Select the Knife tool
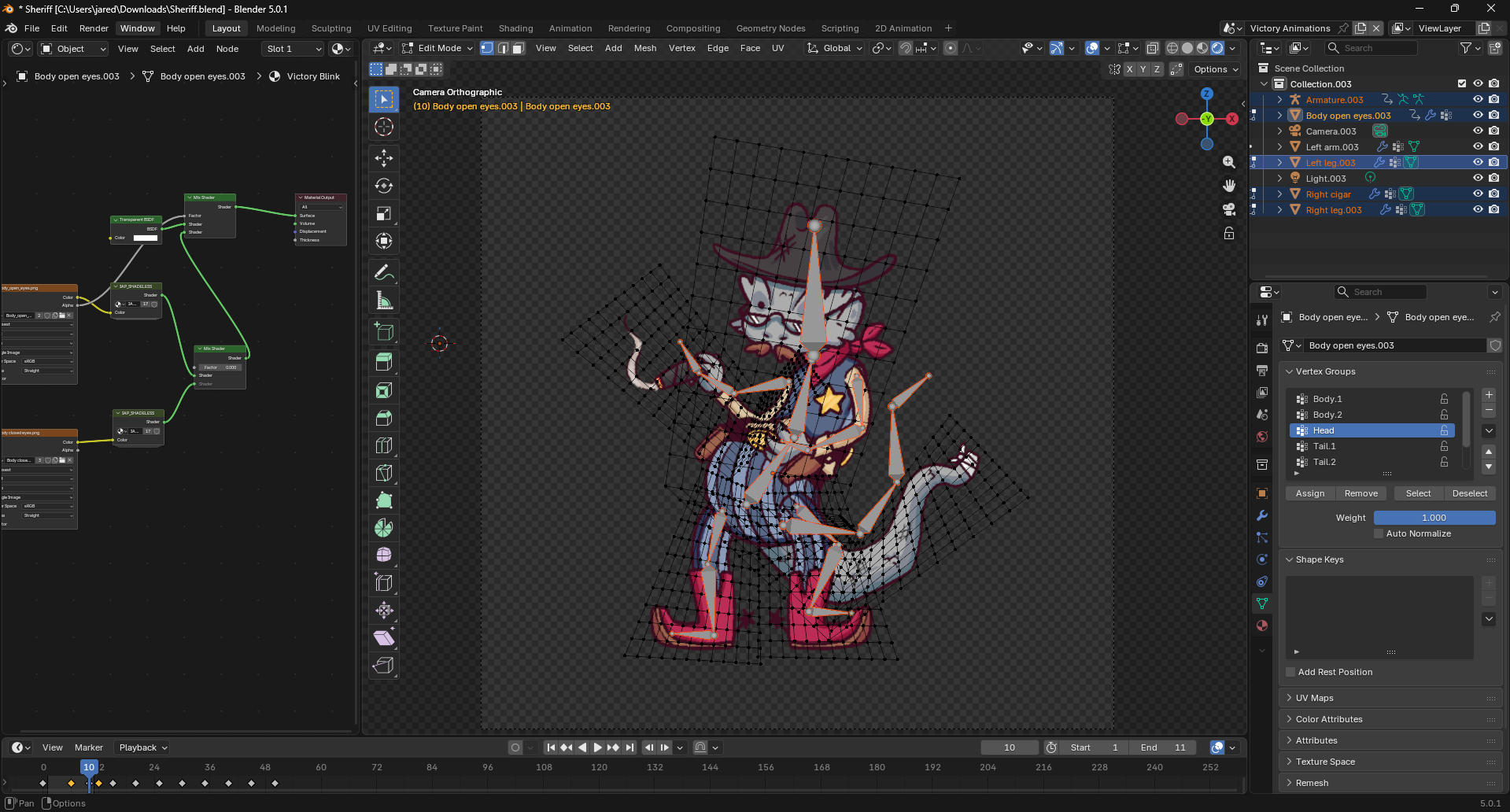The height and width of the screenshot is (812, 1510). pyautogui.click(x=384, y=473)
